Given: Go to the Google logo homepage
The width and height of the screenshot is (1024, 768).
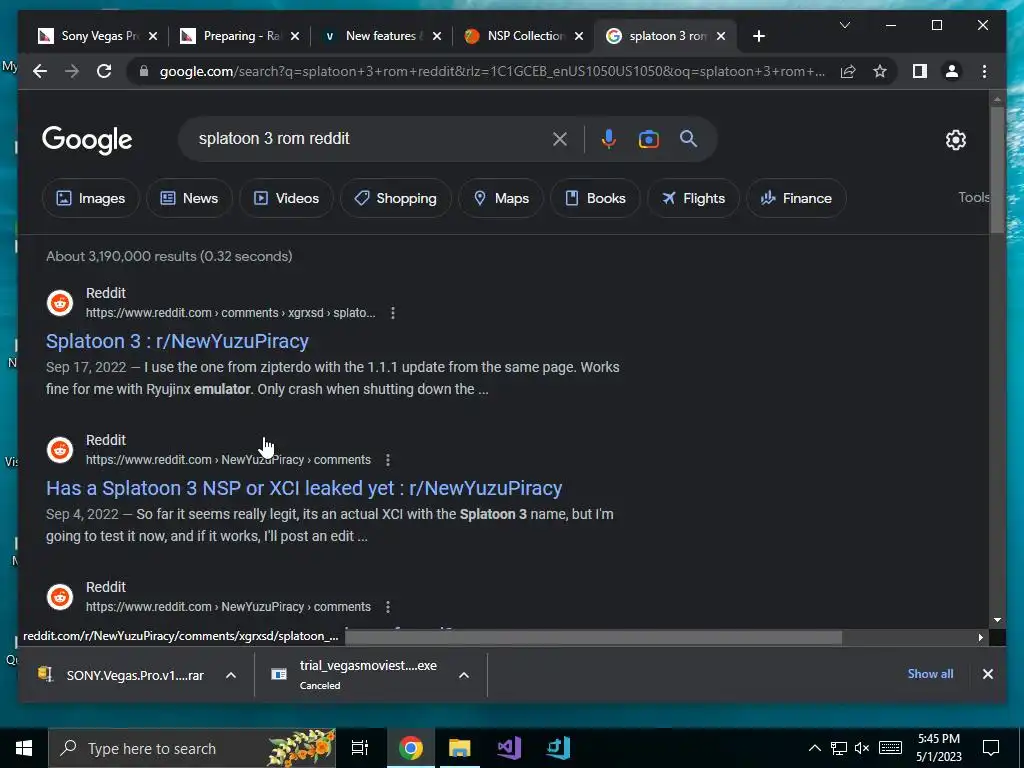Looking at the screenshot, I should 87,140.
